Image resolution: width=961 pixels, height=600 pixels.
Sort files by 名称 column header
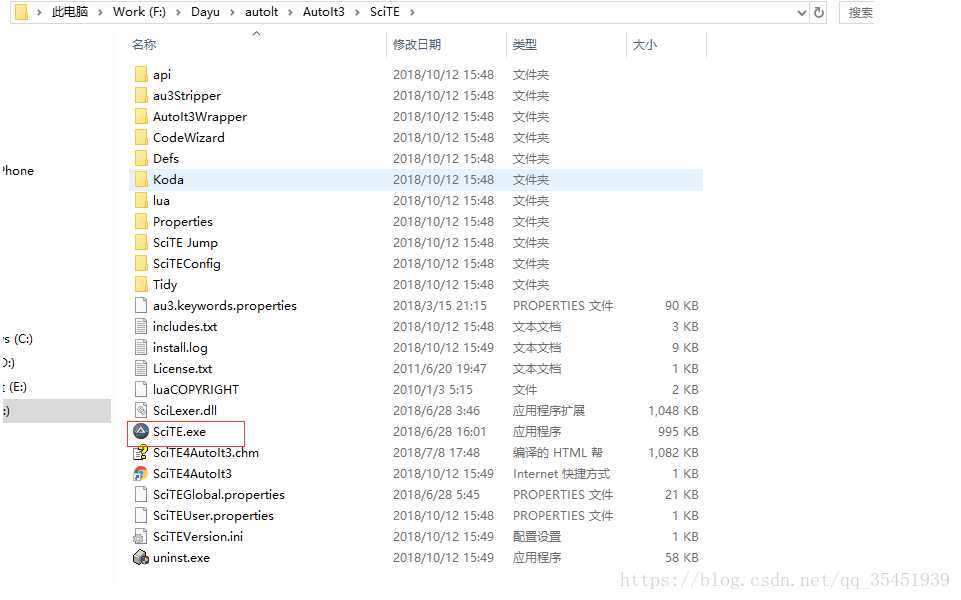coord(144,44)
